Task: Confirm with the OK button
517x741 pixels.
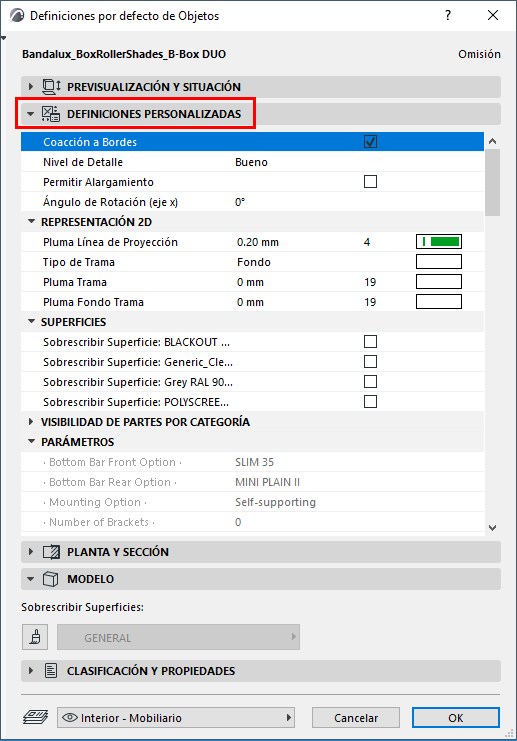Action: (456, 717)
